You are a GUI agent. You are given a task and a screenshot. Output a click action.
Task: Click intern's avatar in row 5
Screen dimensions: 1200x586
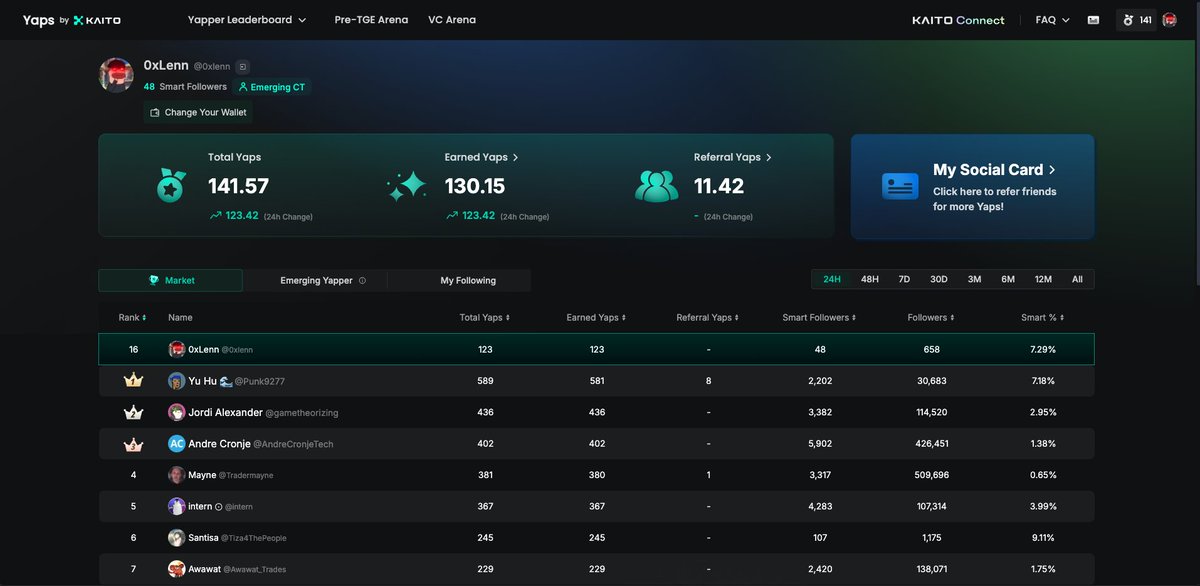[177, 506]
